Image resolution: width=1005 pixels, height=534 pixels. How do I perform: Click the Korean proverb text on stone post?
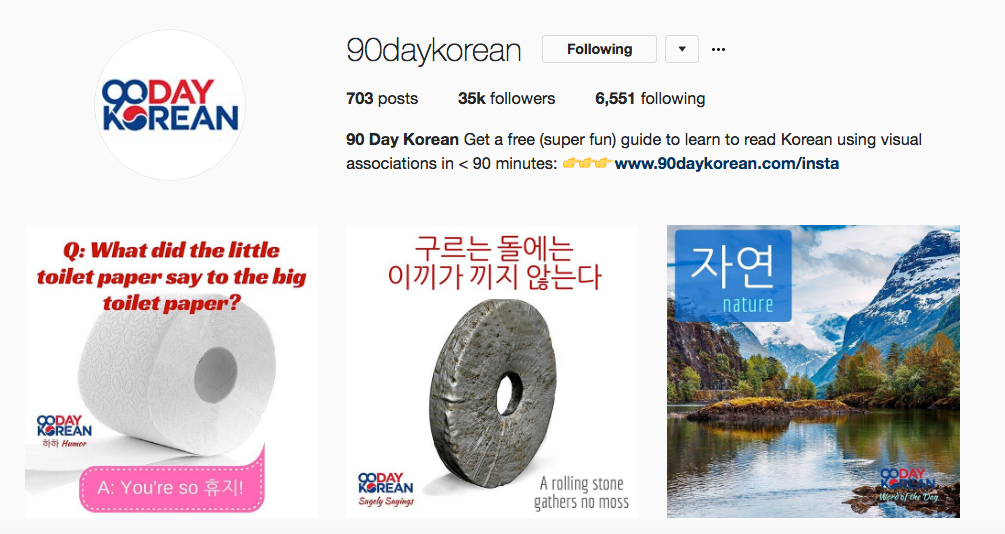[x=494, y=263]
